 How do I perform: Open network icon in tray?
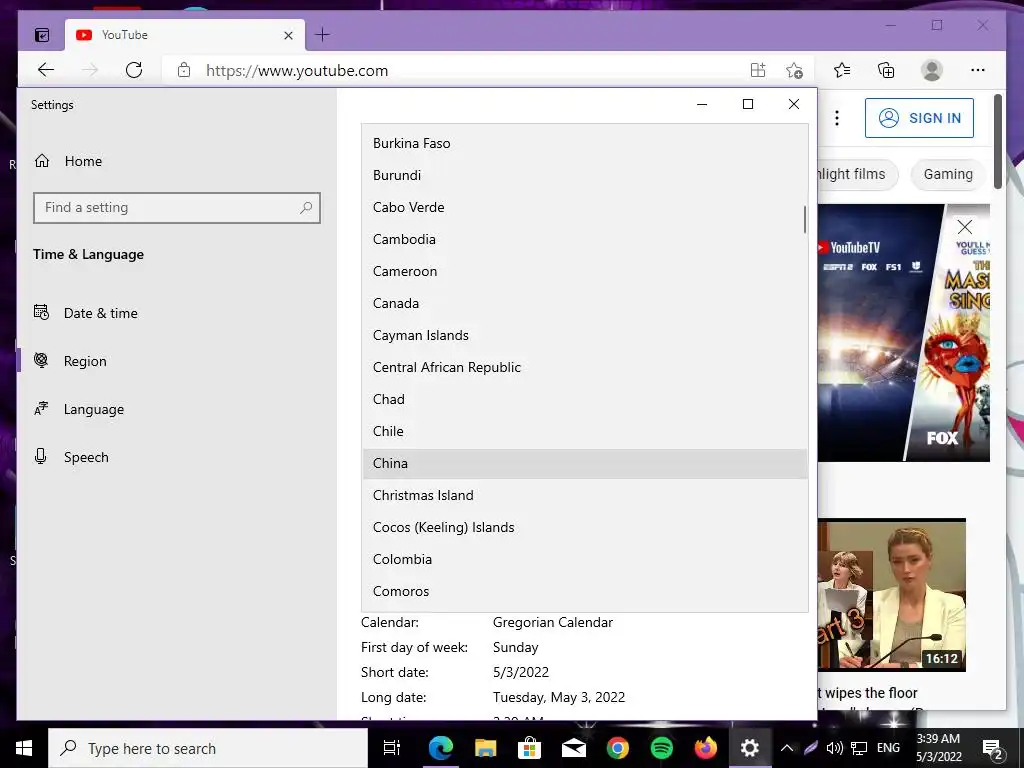pos(859,748)
